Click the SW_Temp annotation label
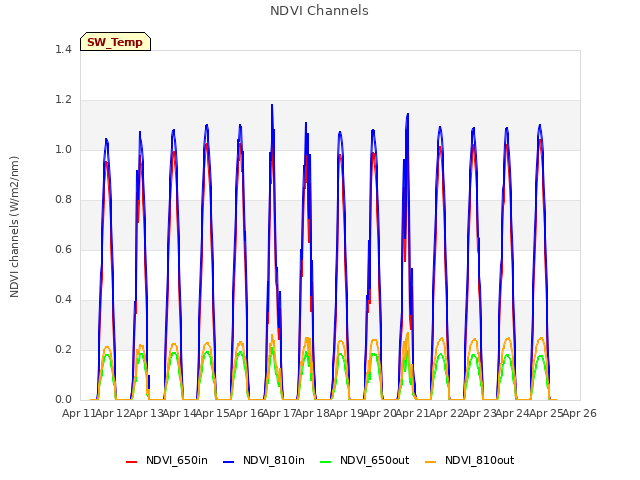This screenshot has height=480, width=640. click(116, 42)
